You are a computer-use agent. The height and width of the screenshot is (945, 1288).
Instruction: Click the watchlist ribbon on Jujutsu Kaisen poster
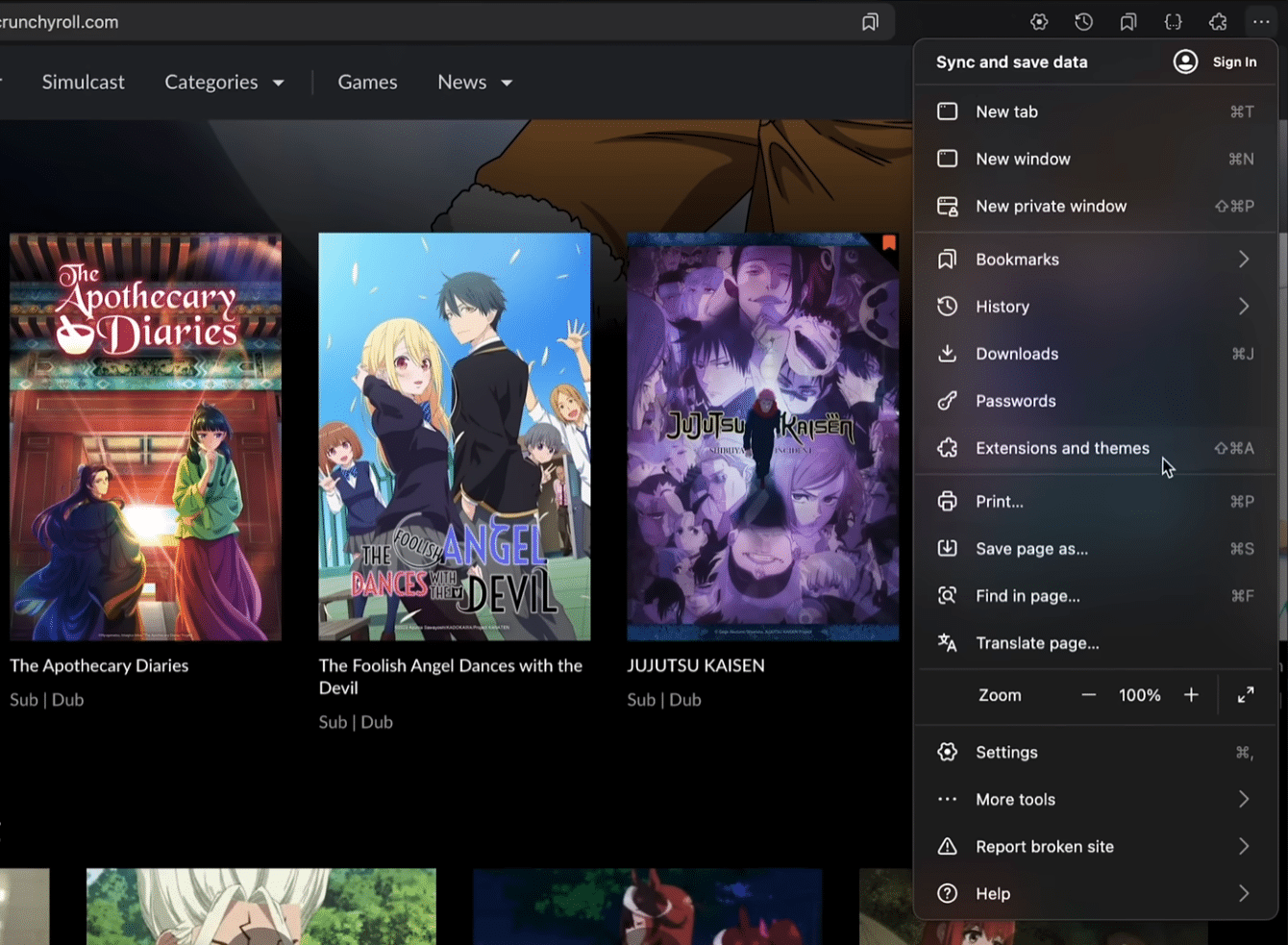tap(889, 242)
